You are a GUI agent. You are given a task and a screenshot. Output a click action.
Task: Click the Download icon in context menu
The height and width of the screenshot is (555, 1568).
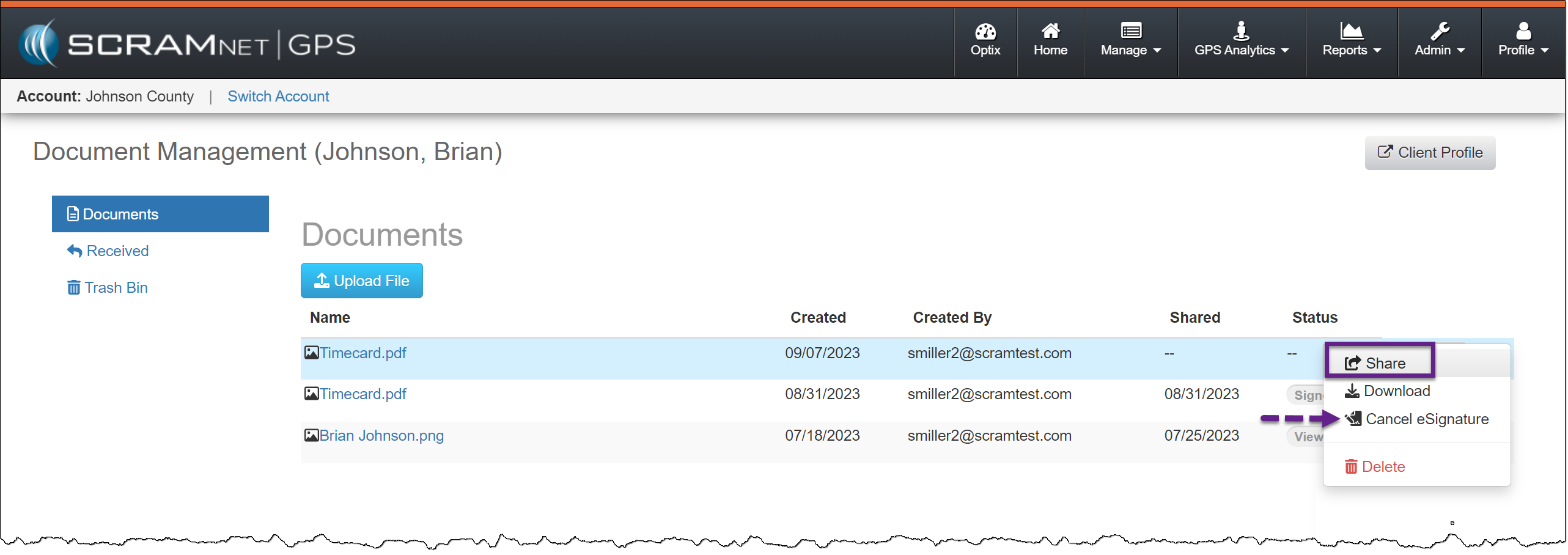pos(1352,391)
